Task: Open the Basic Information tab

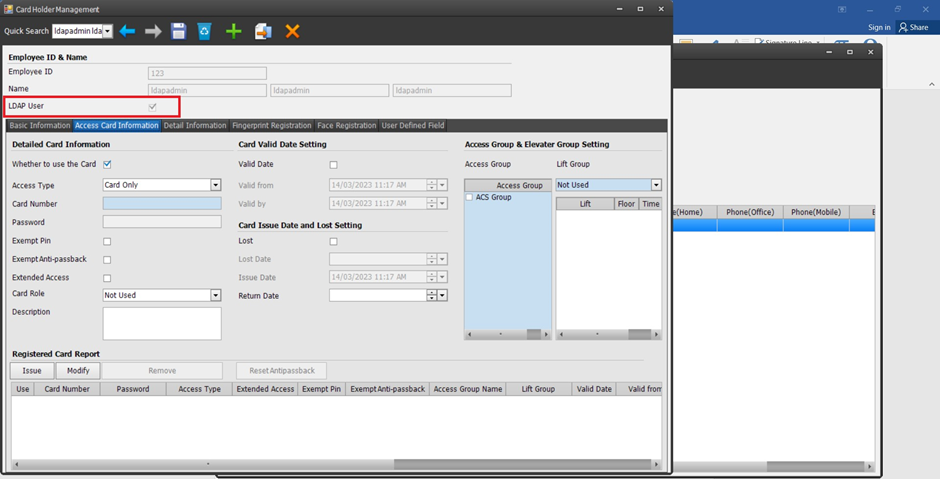Action: point(39,126)
